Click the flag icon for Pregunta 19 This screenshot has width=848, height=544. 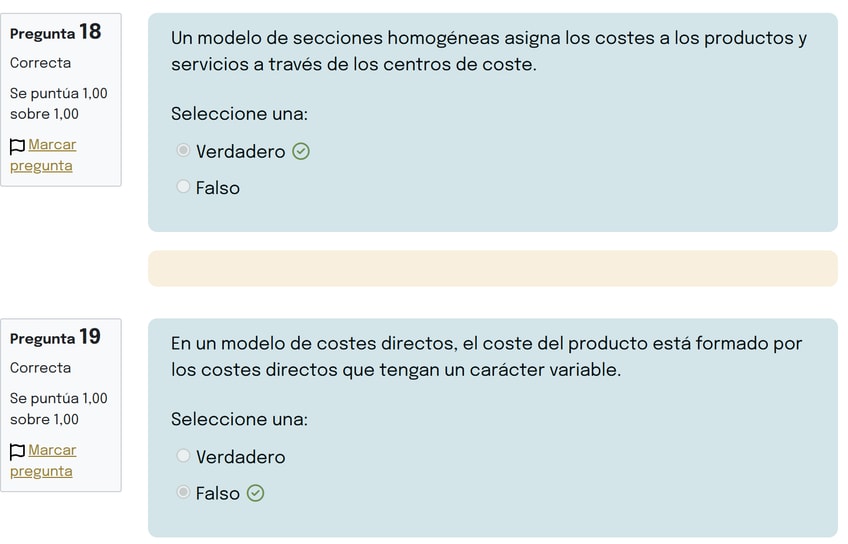[x=17, y=451]
